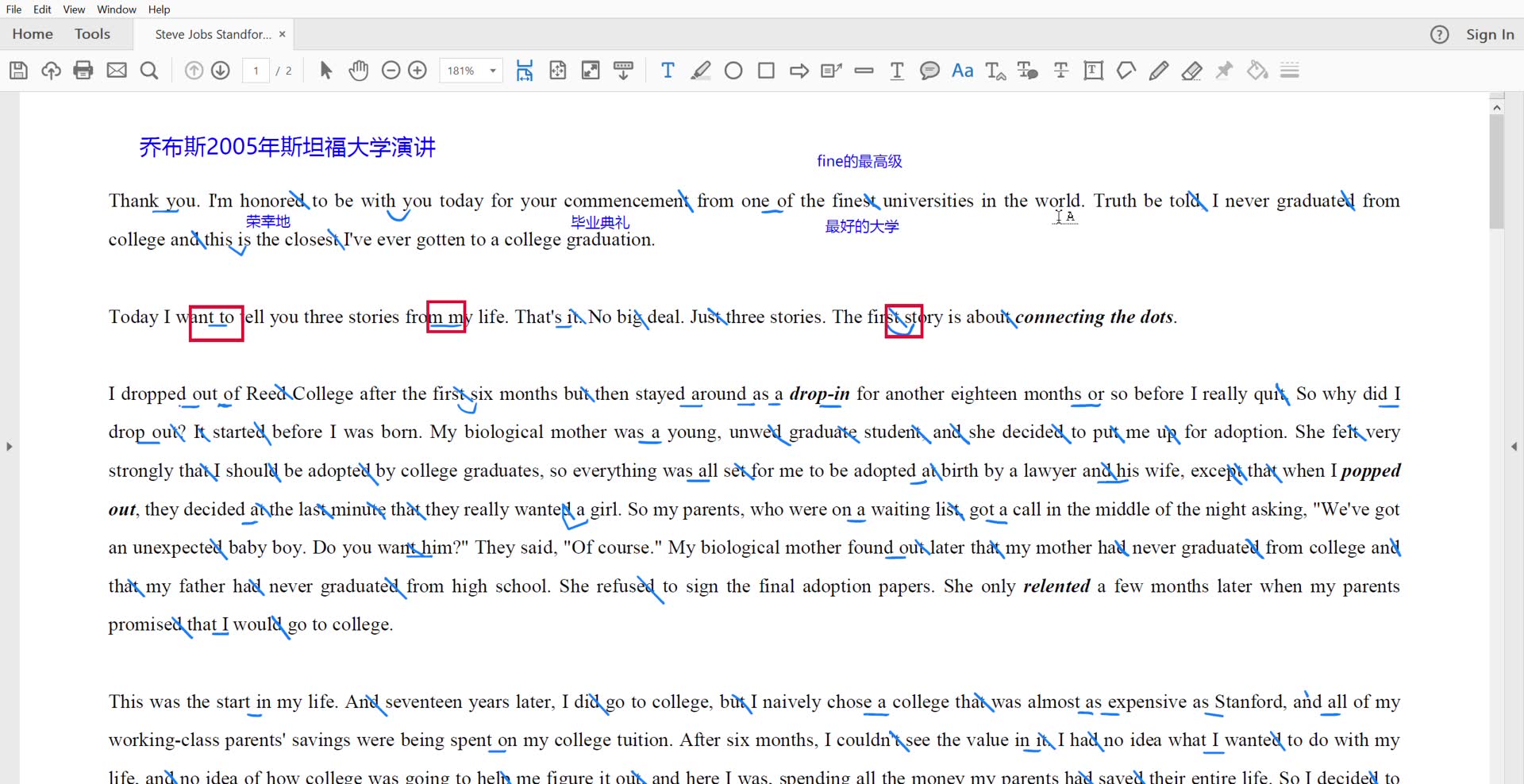The height and width of the screenshot is (784, 1524).
Task: Open the Find text search
Action: point(149,71)
